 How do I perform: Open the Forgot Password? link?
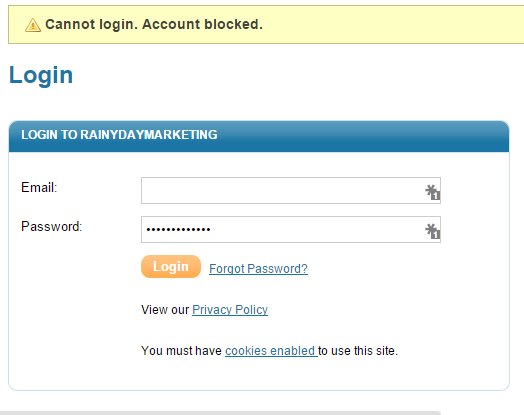(258, 269)
